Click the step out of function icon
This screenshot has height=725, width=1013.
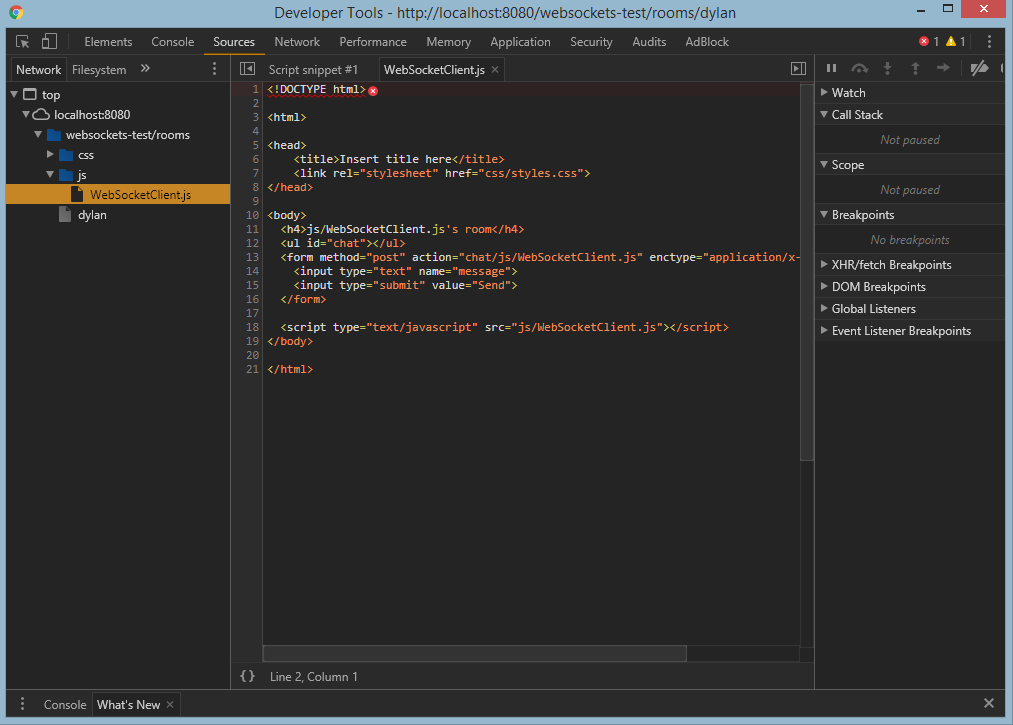(x=915, y=68)
